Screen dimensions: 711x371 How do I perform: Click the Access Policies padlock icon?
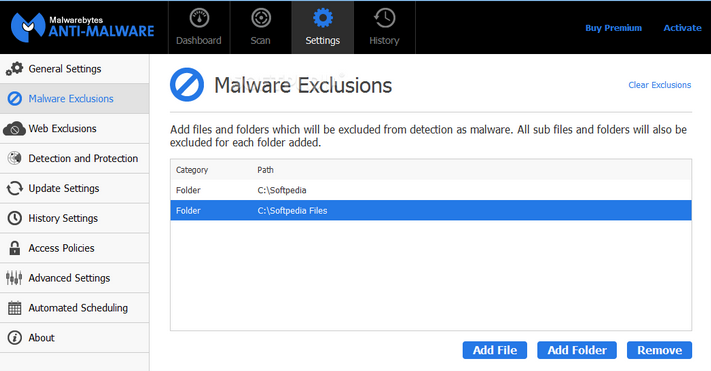click(x=15, y=248)
